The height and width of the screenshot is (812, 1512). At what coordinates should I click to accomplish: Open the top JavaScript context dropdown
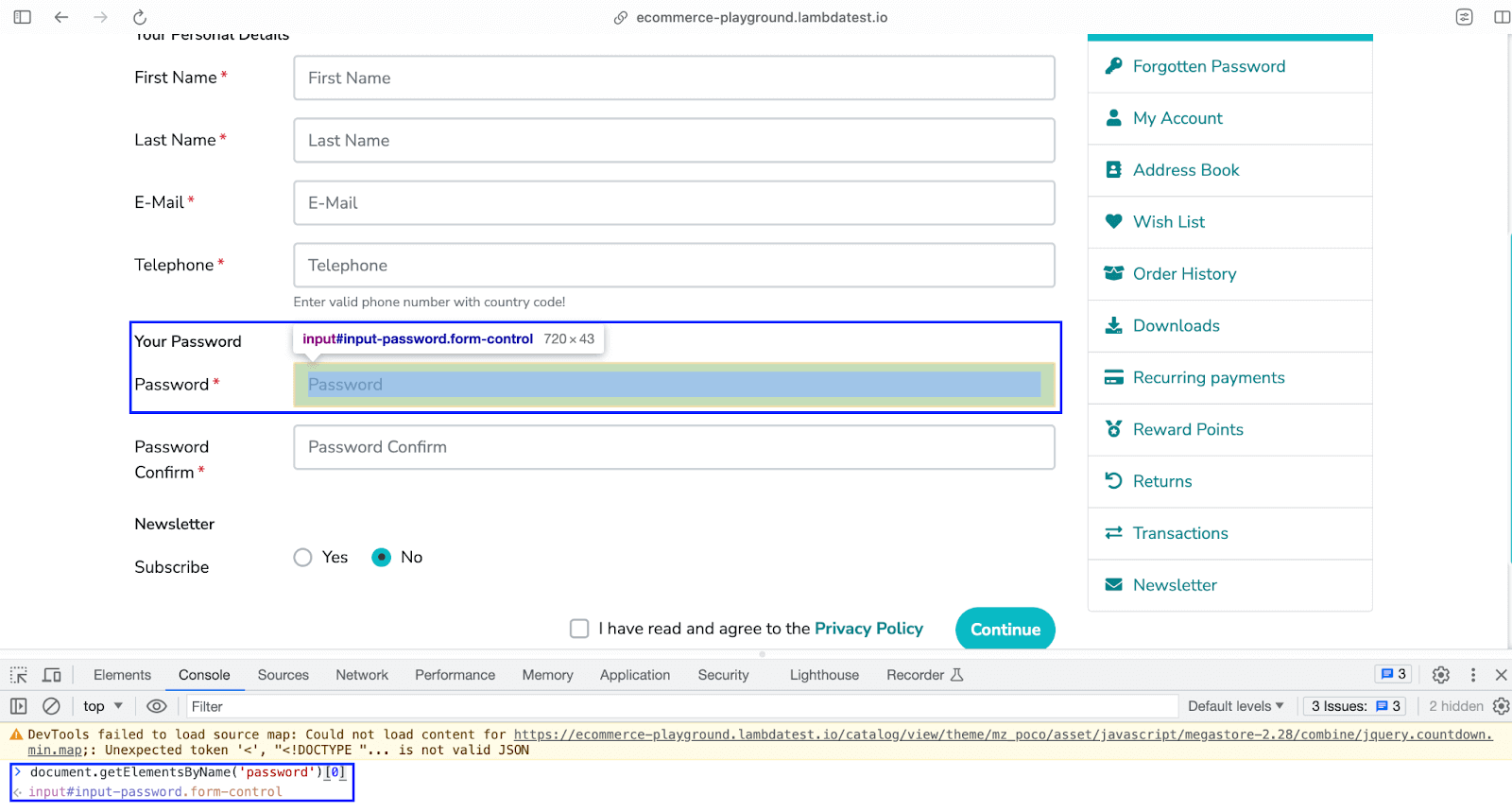click(x=103, y=706)
